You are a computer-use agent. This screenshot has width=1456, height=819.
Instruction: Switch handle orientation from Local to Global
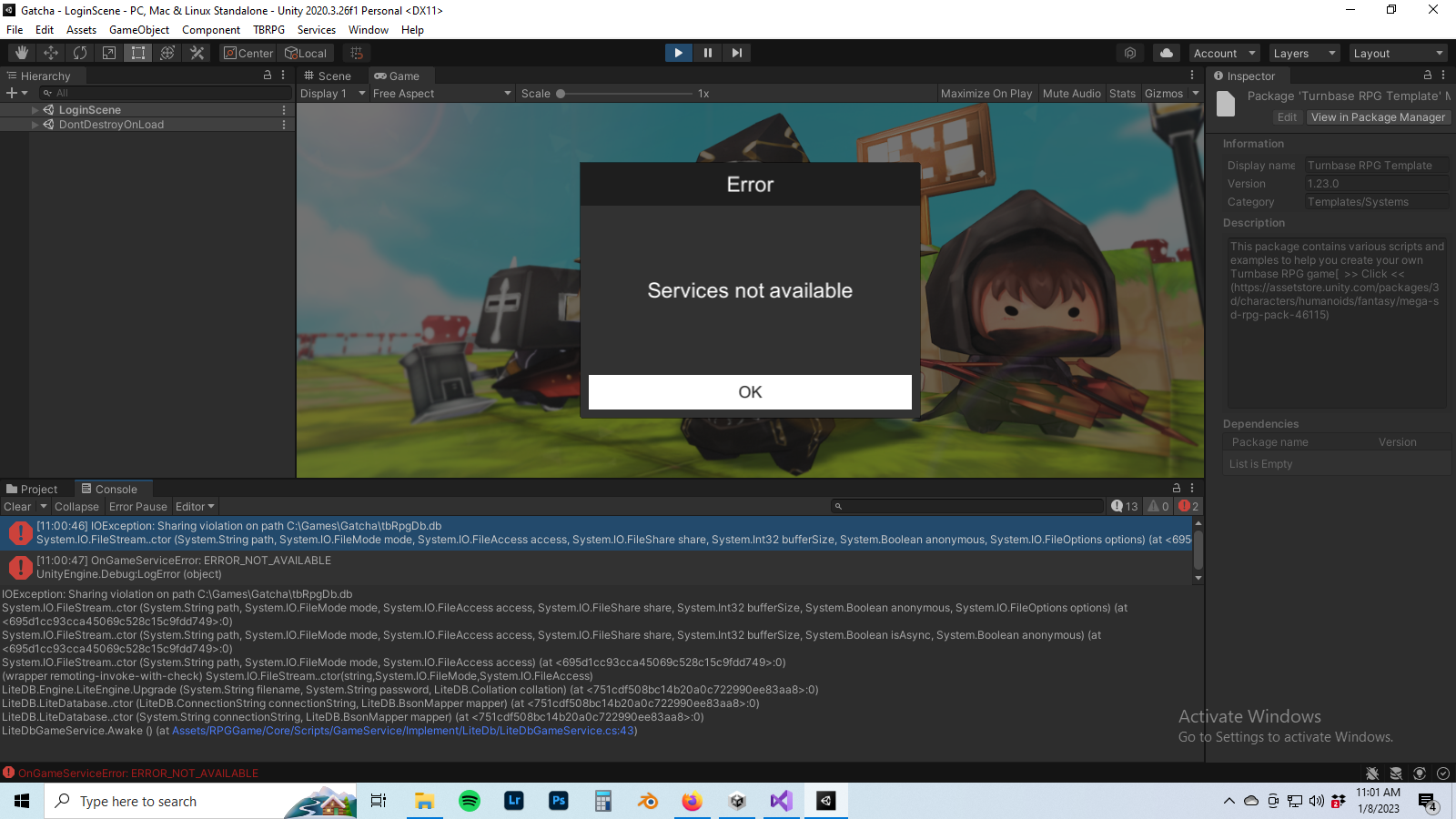tap(306, 53)
